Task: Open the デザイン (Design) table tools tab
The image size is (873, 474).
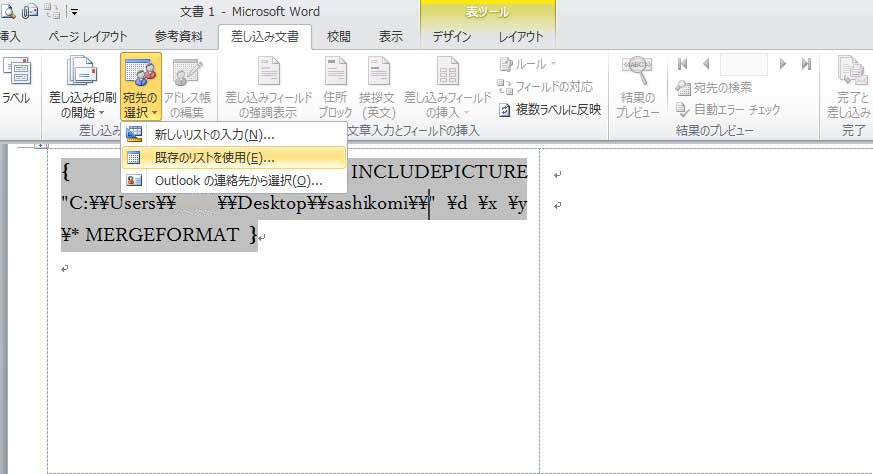Action: coord(452,37)
